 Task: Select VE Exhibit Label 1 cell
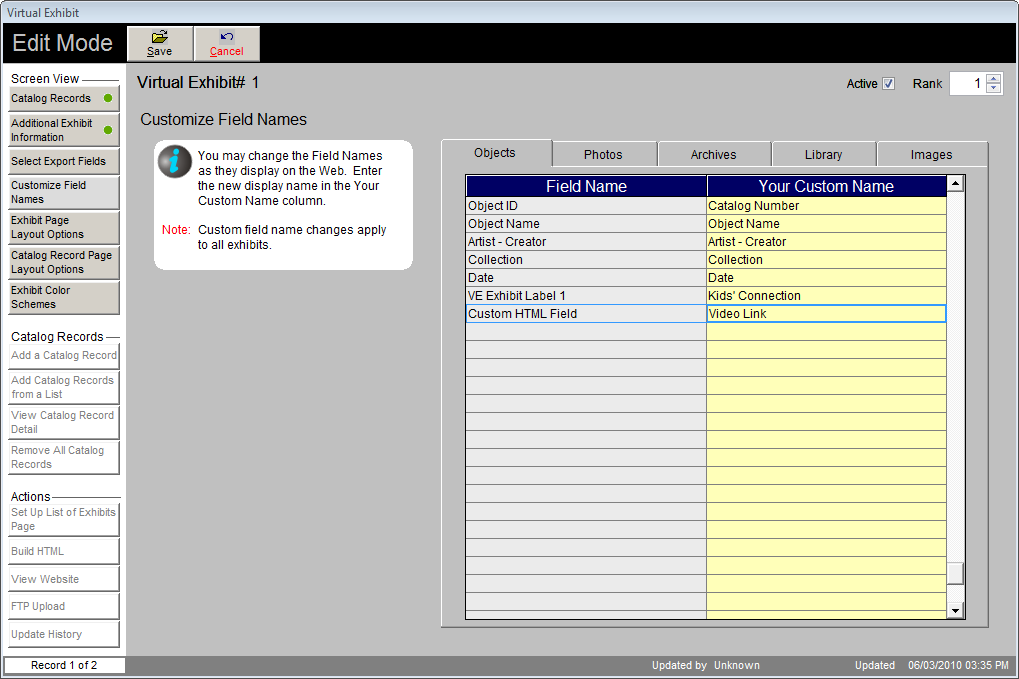pyautogui.click(x=586, y=296)
